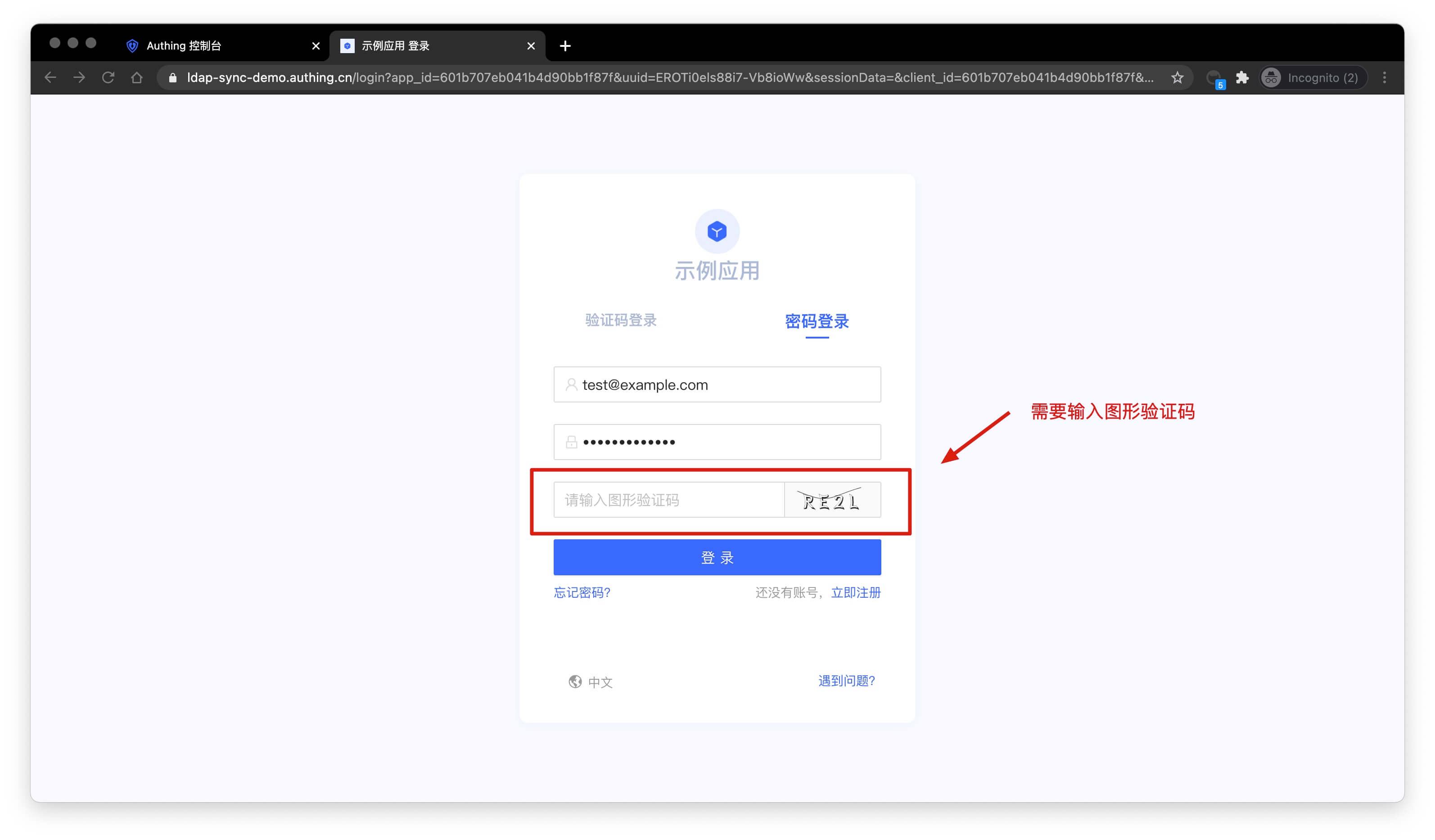Screen dimensions: 1435x840
Task: Open the extensions puzzle icon
Action: (x=1242, y=77)
